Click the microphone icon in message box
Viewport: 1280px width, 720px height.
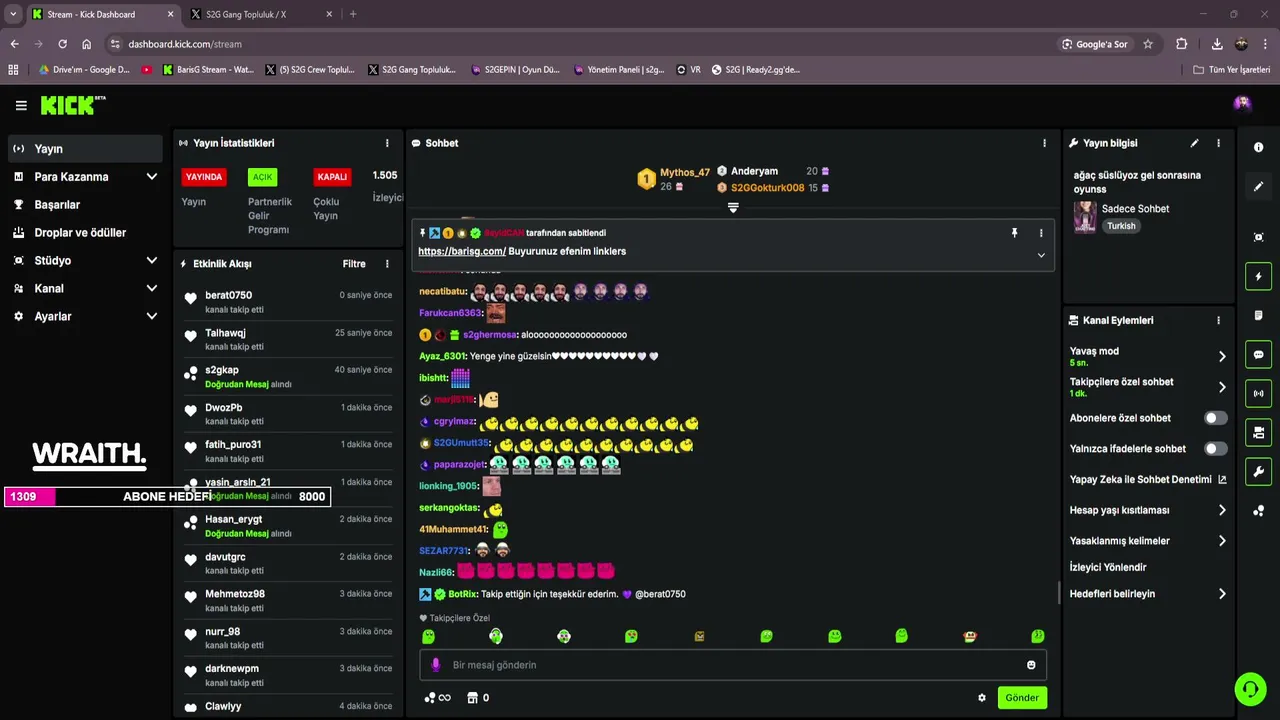pyautogui.click(x=435, y=665)
